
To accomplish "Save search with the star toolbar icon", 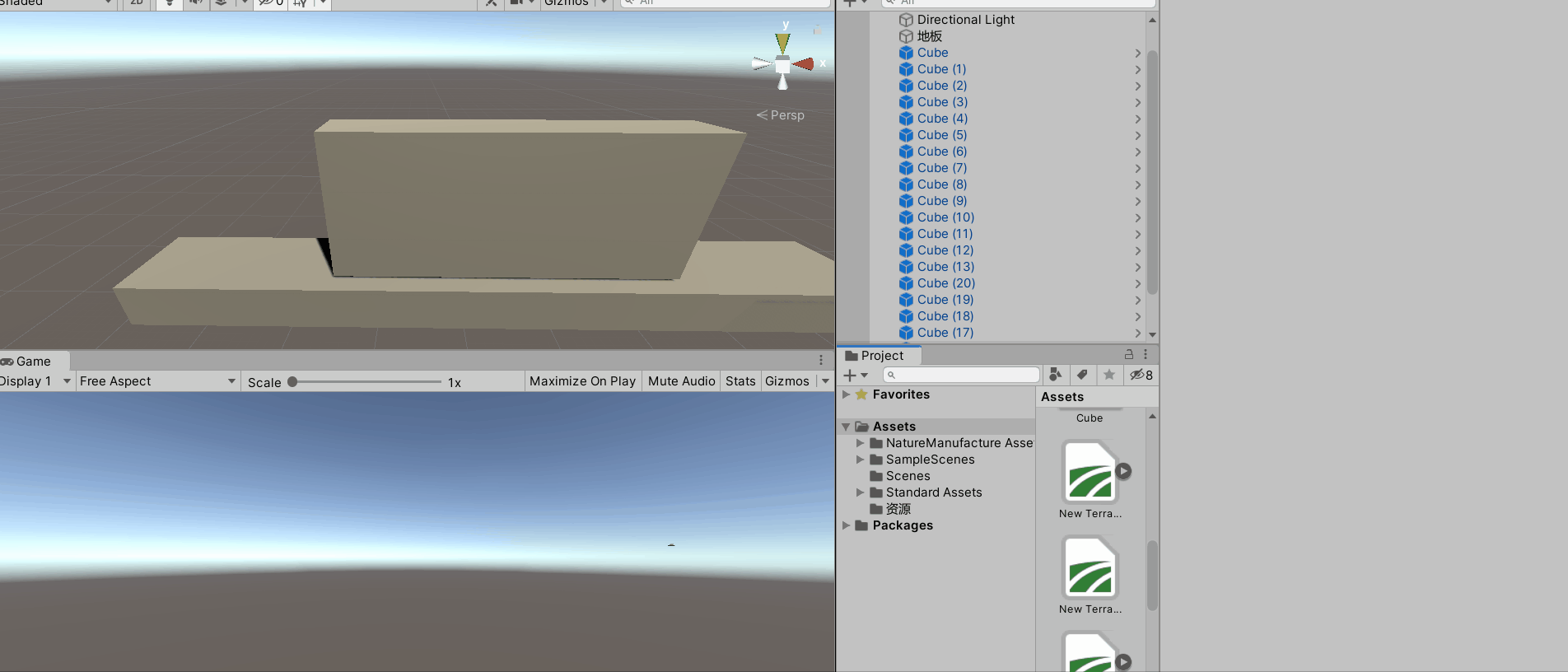I will point(1109,375).
